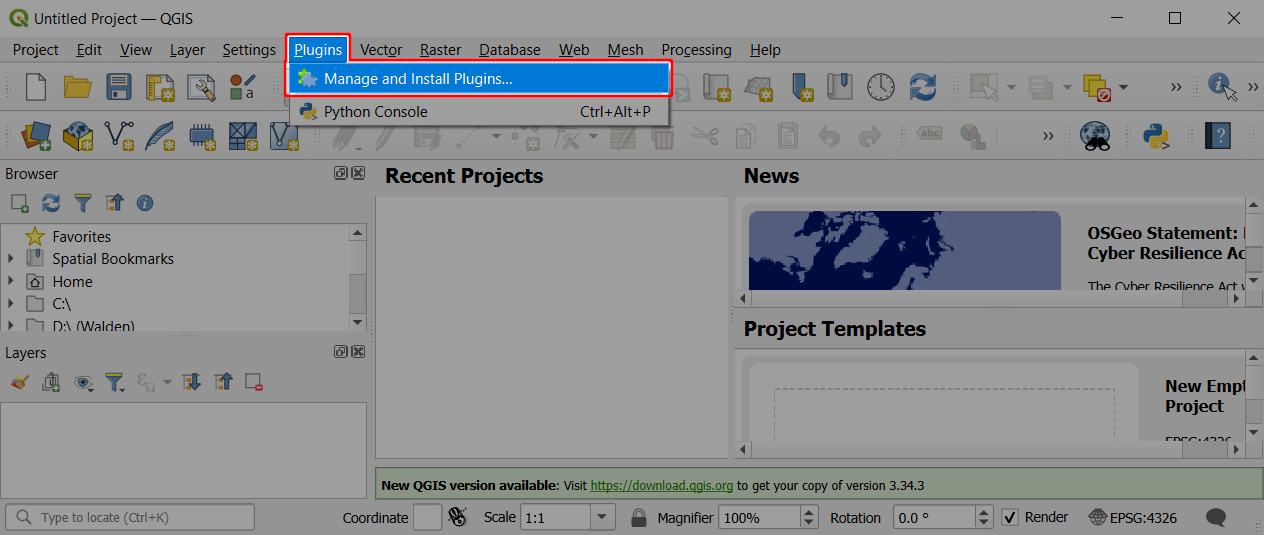Click the Deselect Features icon

tap(1097, 88)
